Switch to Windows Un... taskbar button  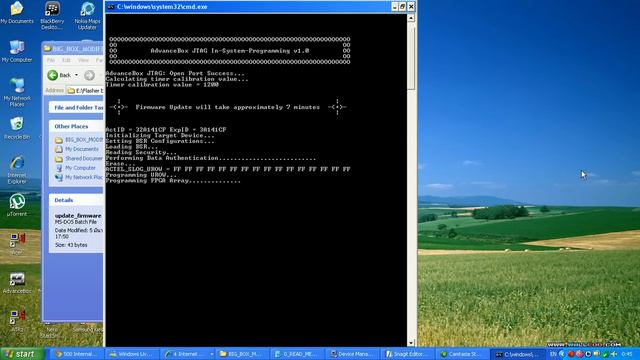point(131,354)
